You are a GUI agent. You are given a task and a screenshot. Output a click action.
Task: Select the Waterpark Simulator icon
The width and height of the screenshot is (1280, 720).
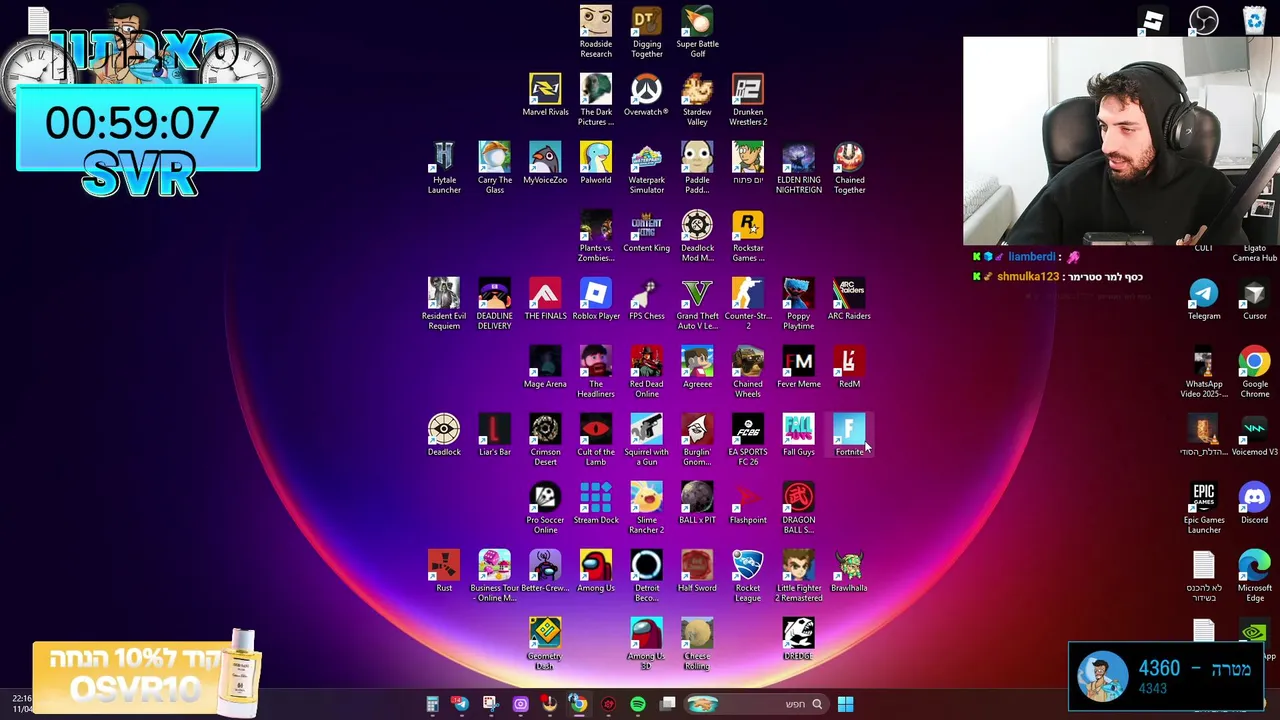click(646, 168)
